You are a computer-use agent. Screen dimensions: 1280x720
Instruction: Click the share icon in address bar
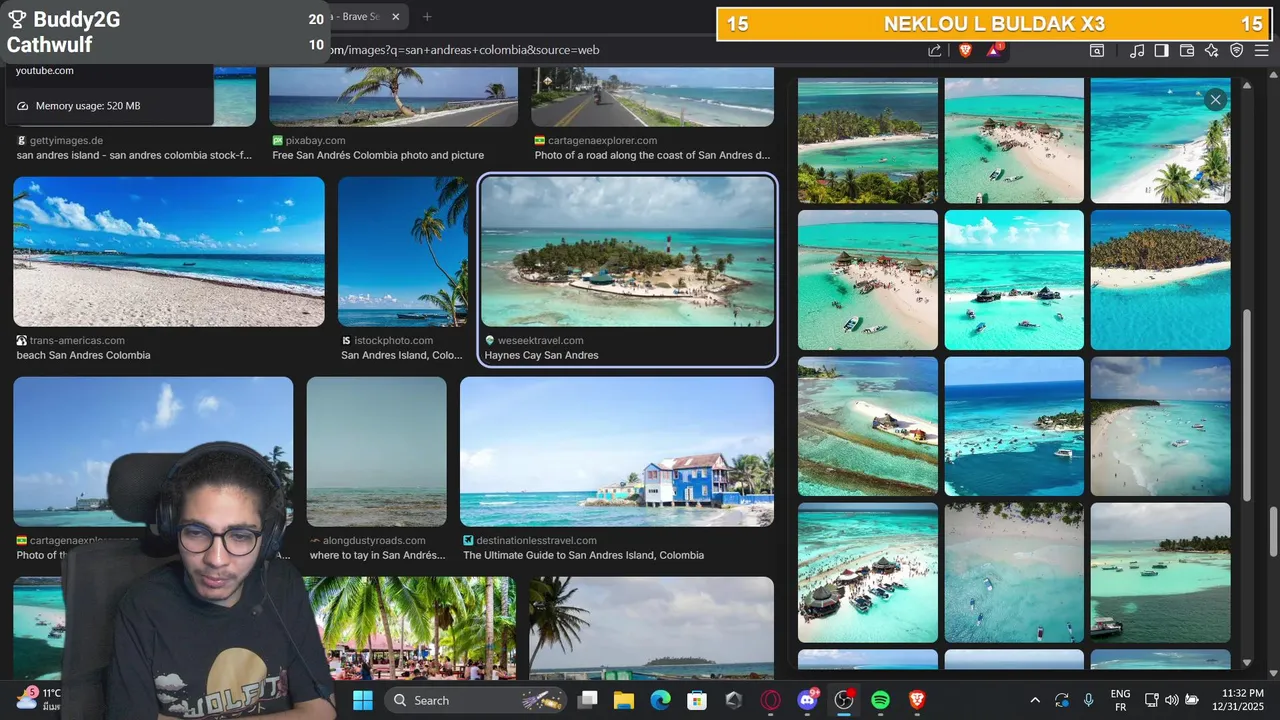pos(934,50)
